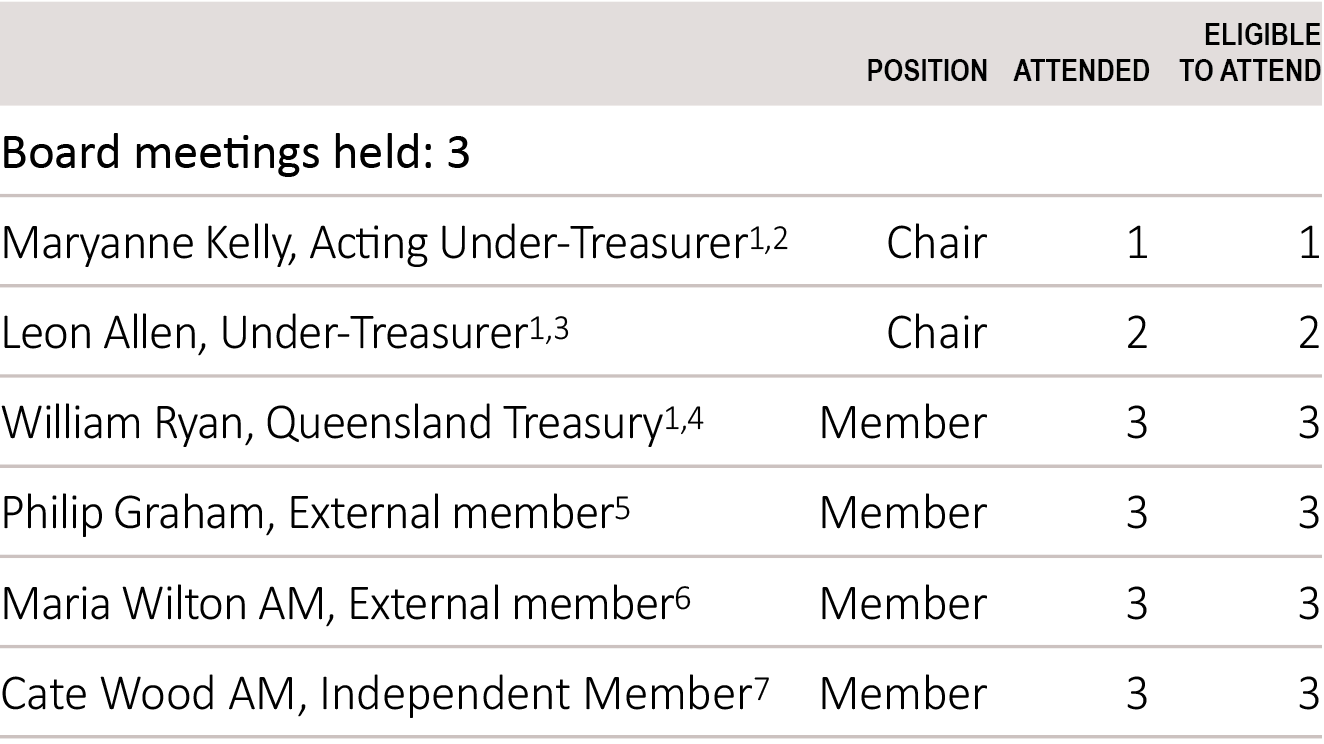Viewport: 1324px width, 744px height.
Task: Select William Ryan, Queensland Treasury entry
Action: pos(332,423)
